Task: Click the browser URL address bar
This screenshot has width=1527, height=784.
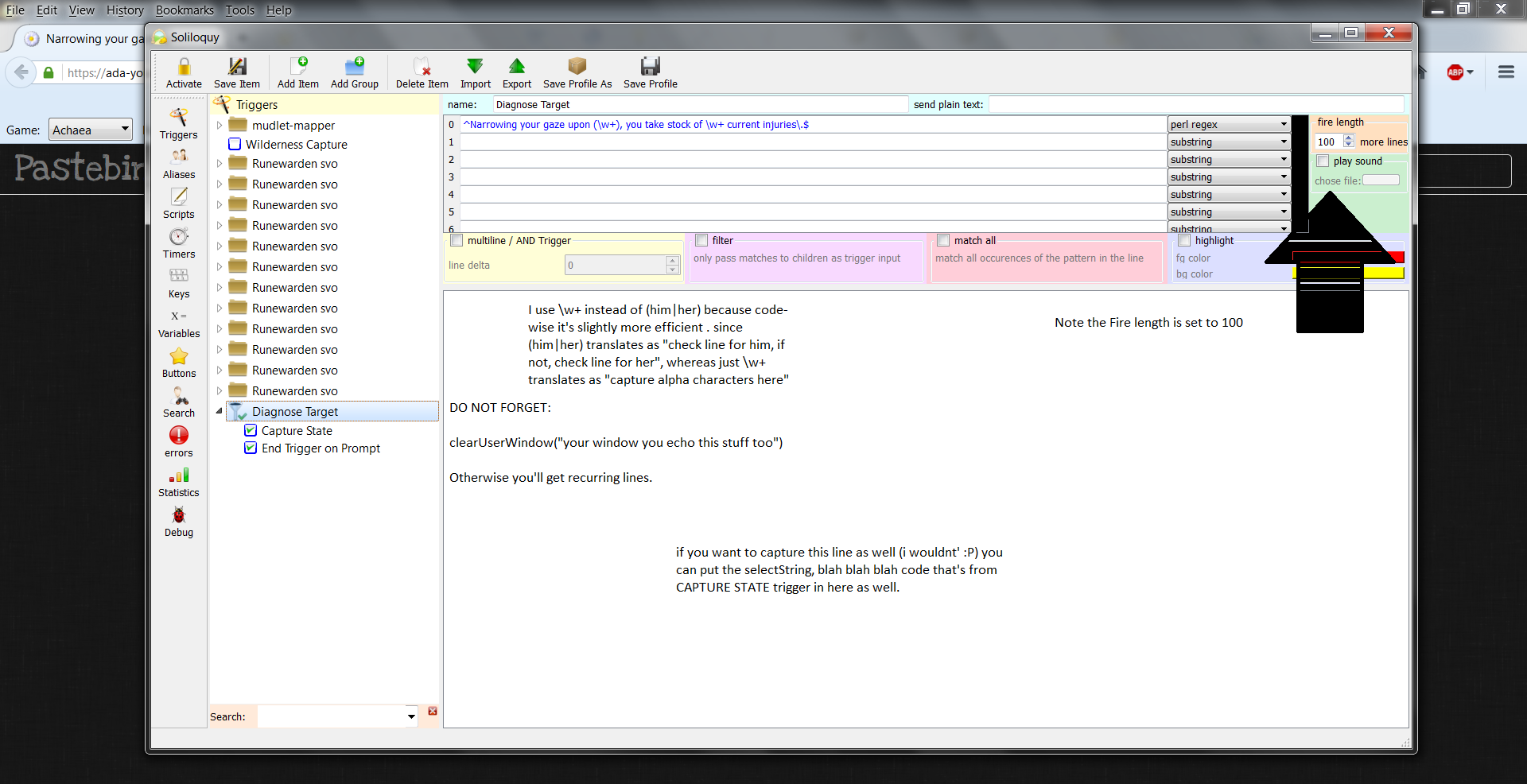Action: click(103, 72)
